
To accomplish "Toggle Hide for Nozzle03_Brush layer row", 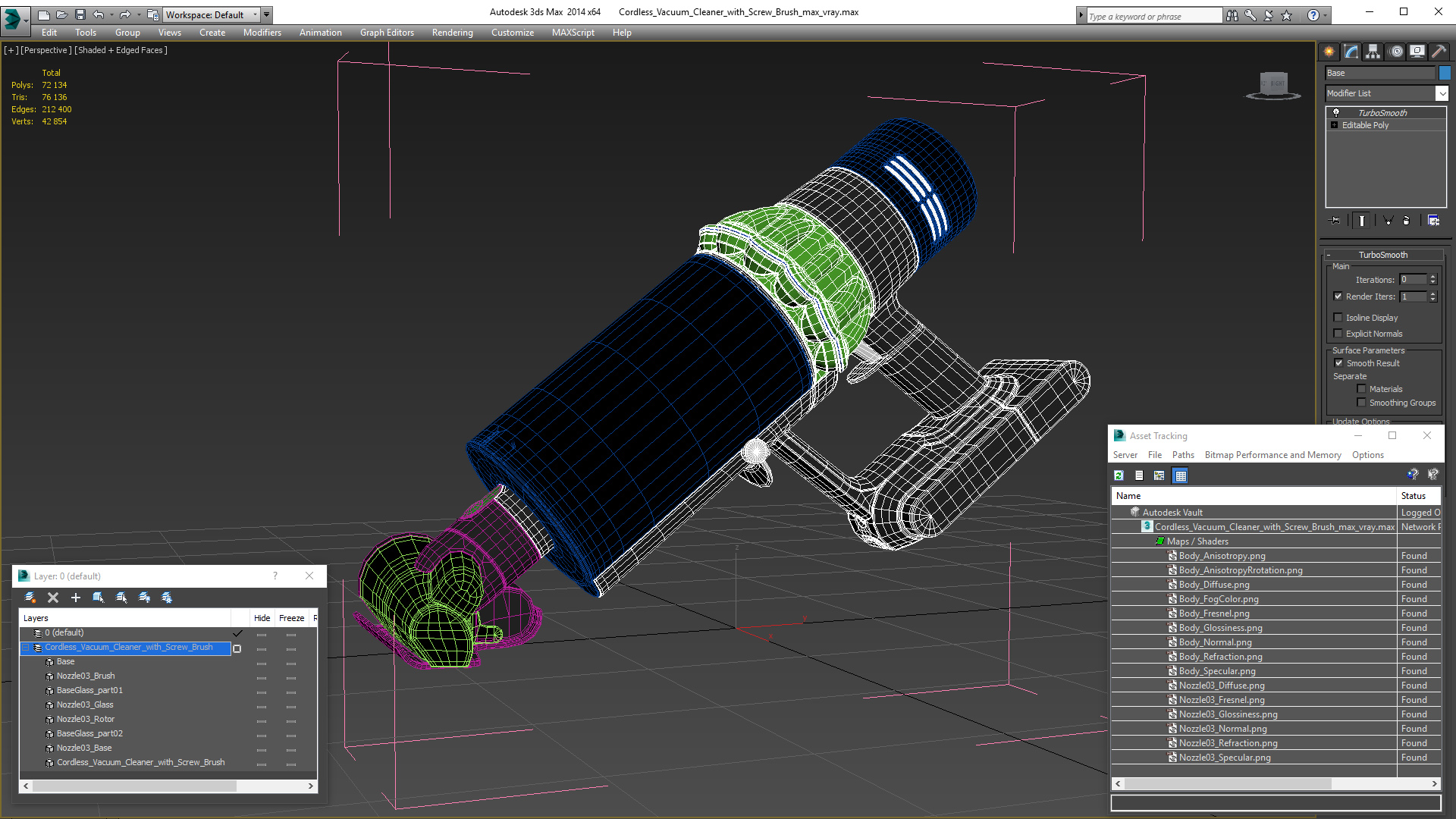I will (x=262, y=676).
